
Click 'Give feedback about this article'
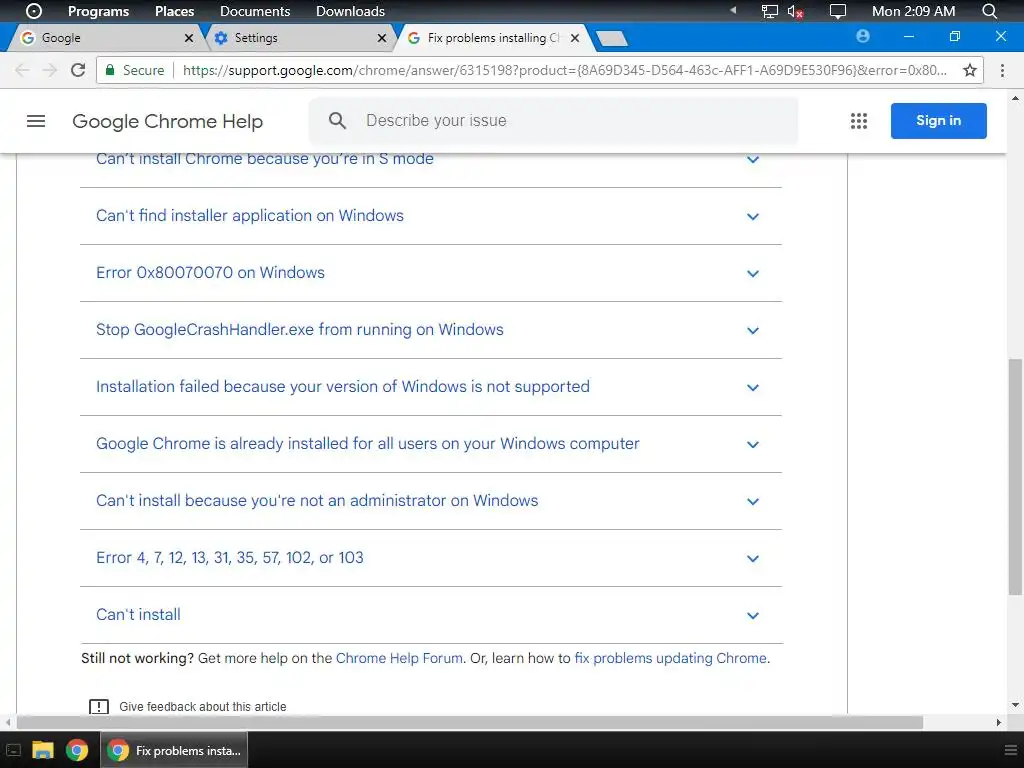click(x=202, y=707)
